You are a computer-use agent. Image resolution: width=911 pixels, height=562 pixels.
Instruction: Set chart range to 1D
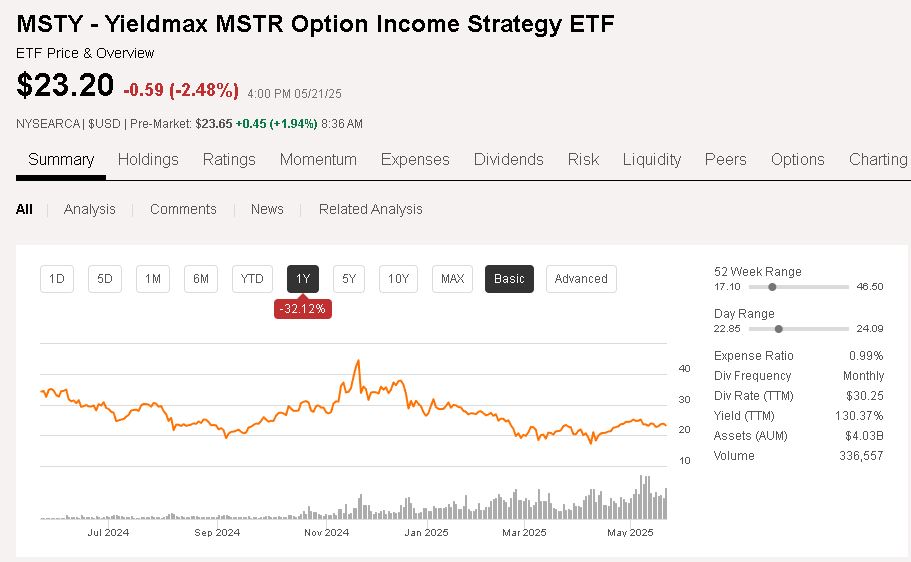pos(57,279)
